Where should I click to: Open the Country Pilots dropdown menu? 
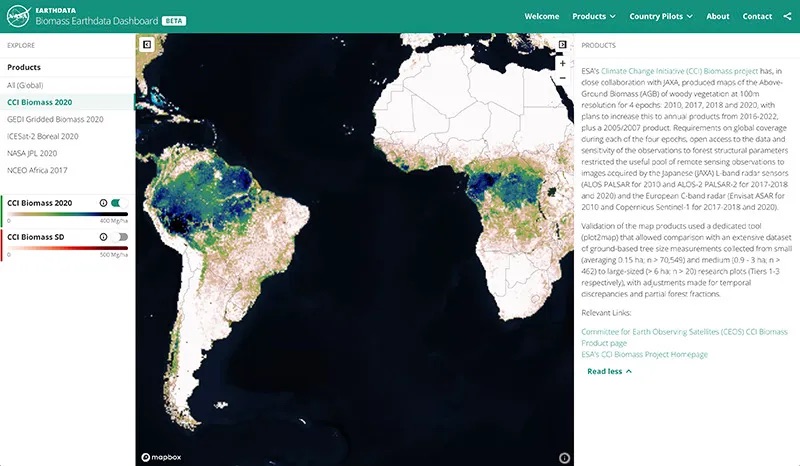pos(662,16)
